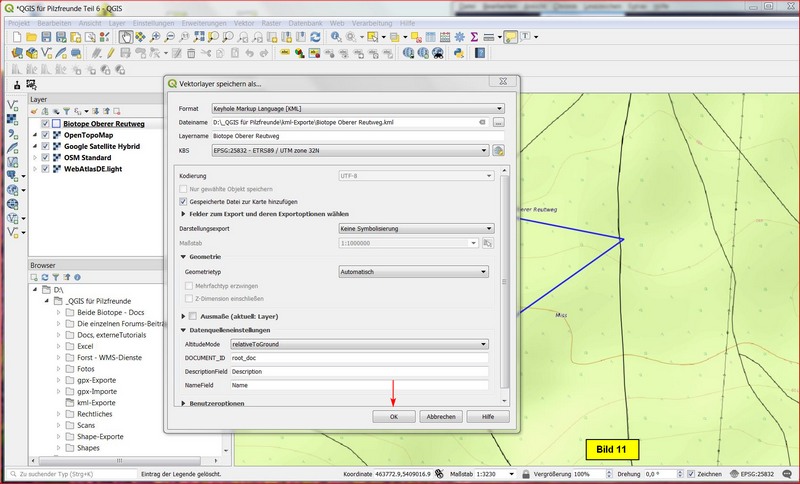Toggle visibility of WebAtlasDE.light layer

45,169
